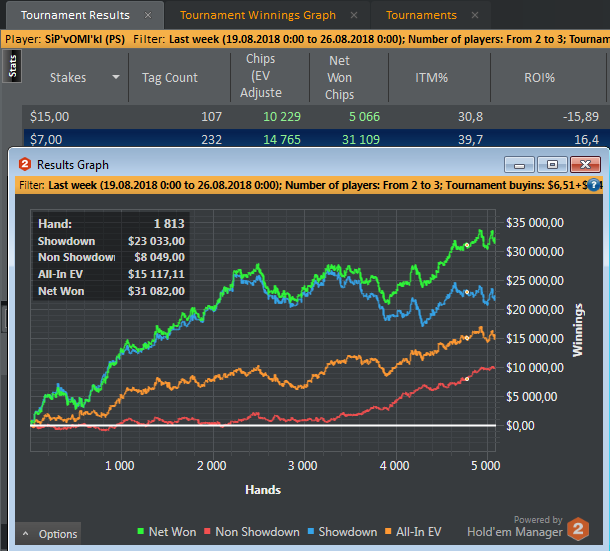610x551 pixels.
Task: Select the $15,00 stakes row
Action: click(316, 117)
